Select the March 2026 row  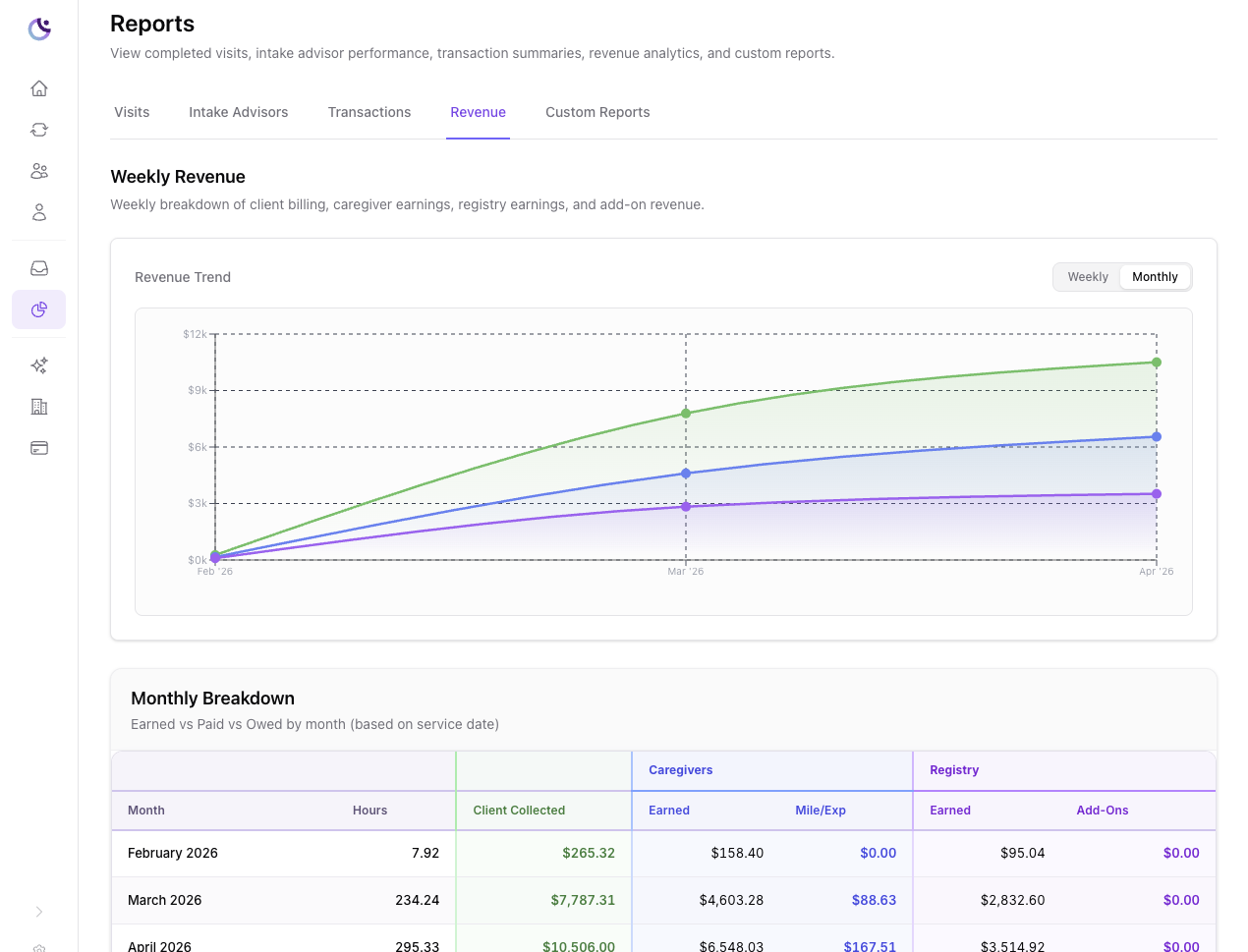coord(663,900)
